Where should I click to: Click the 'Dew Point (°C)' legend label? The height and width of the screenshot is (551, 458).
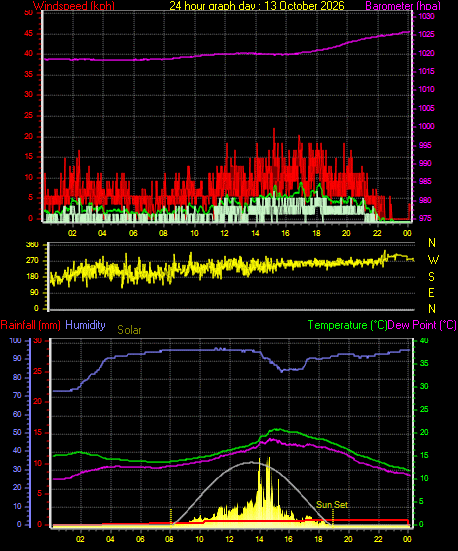(422, 325)
